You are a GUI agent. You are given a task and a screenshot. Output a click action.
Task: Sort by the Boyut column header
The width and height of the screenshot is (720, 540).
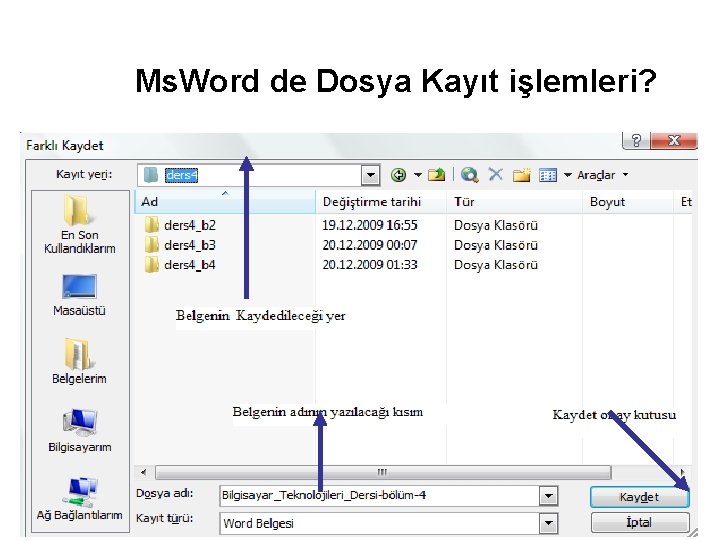629,202
